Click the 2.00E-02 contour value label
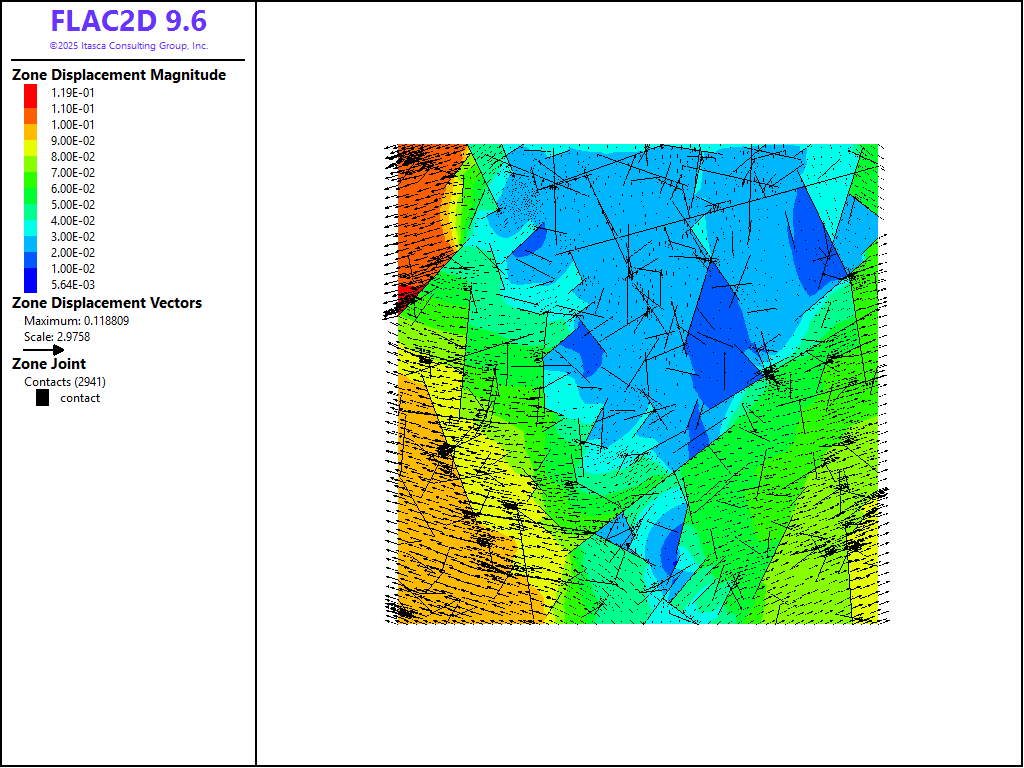This screenshot has width=1024, height=768. (73, 253)
